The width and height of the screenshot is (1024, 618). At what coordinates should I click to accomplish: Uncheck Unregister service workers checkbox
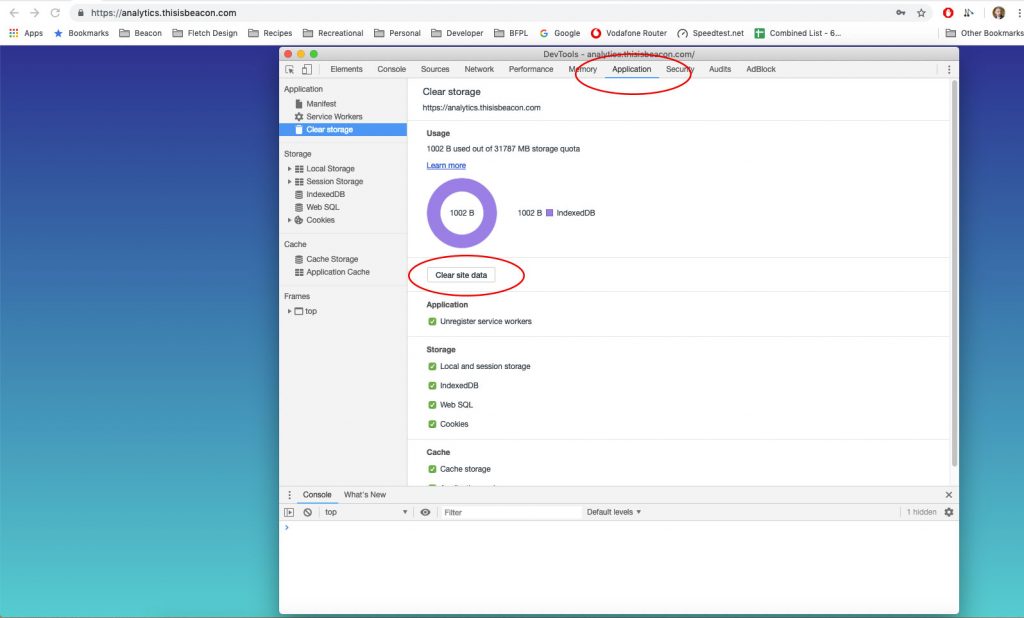coord(432,322)
